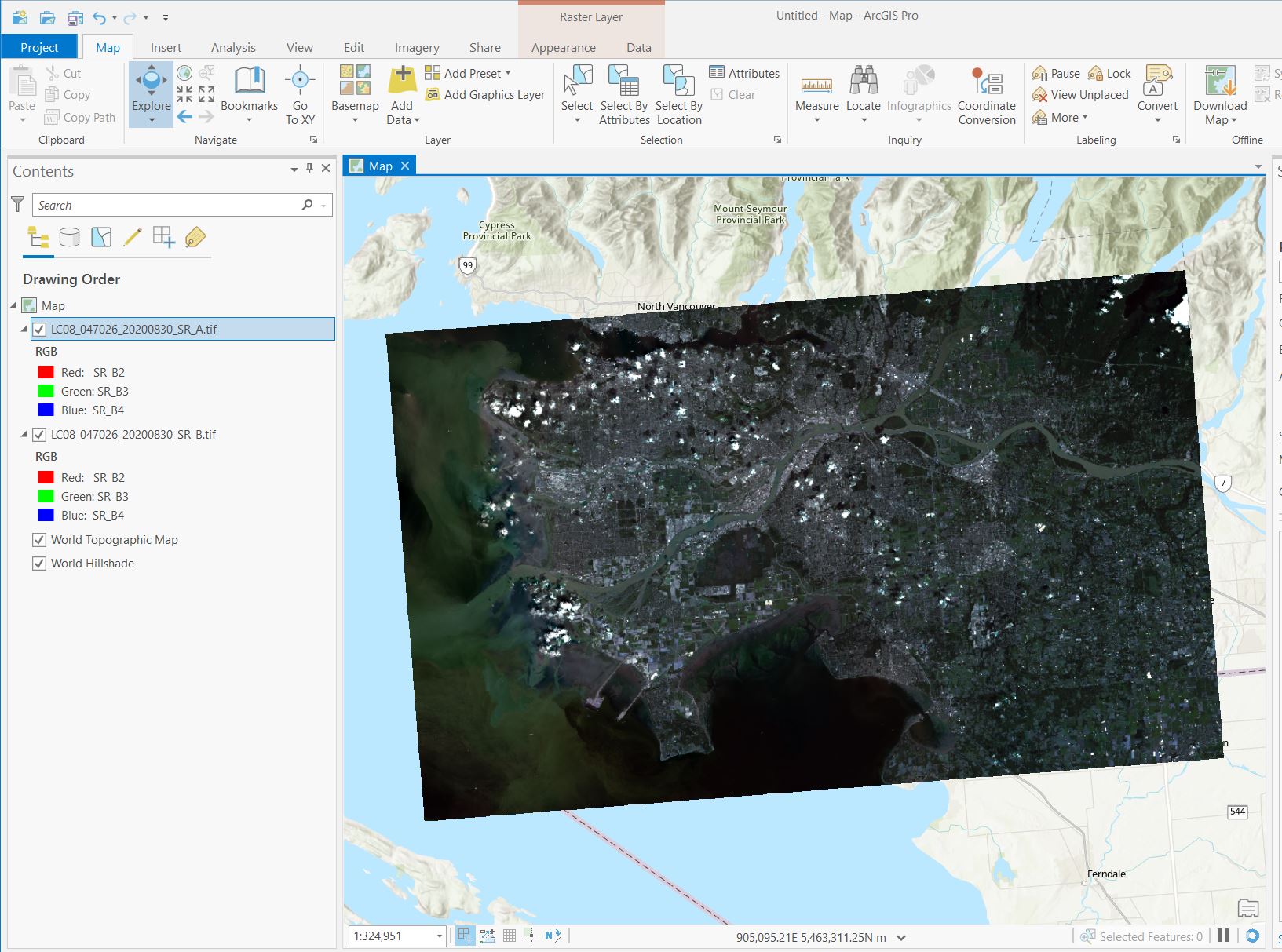Open the Measure tool
1282x952 pixels.
(816, 85)
